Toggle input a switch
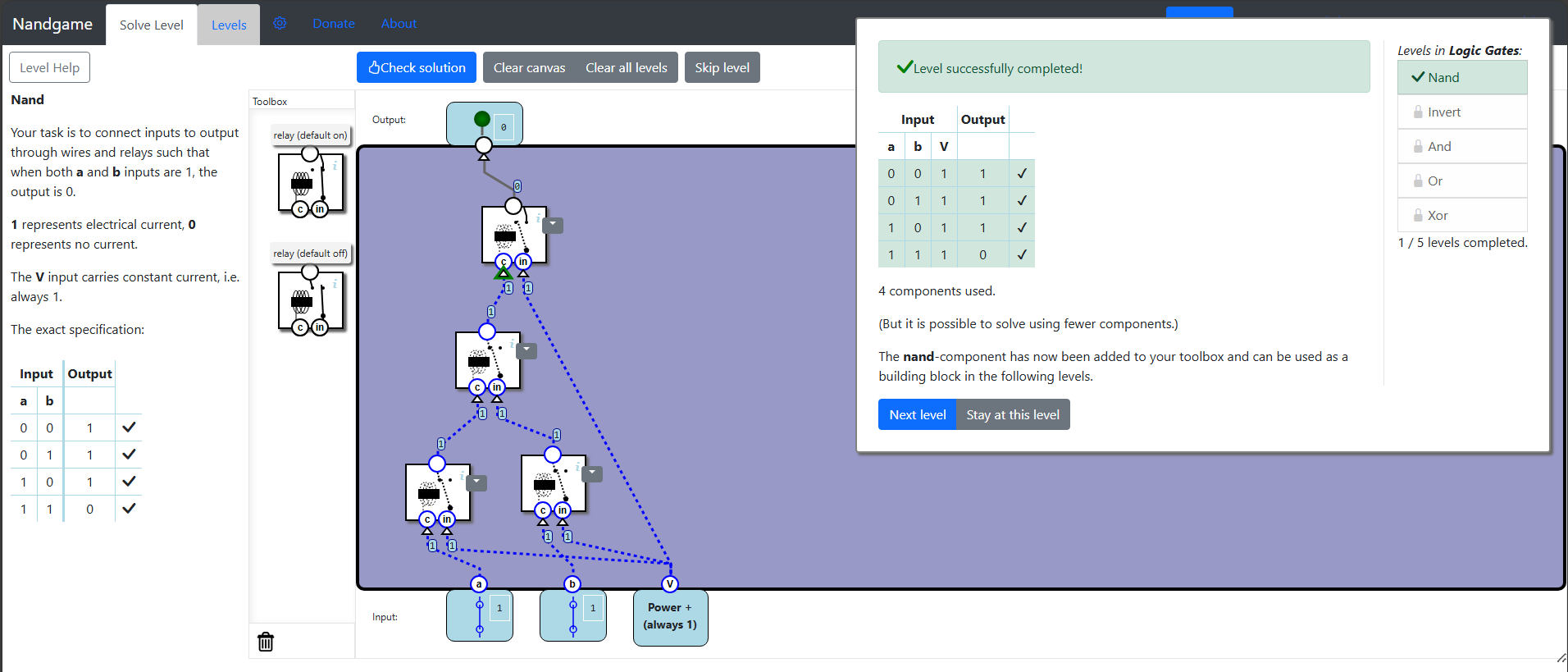The image size is (1568, 672). tap(480, 617)
